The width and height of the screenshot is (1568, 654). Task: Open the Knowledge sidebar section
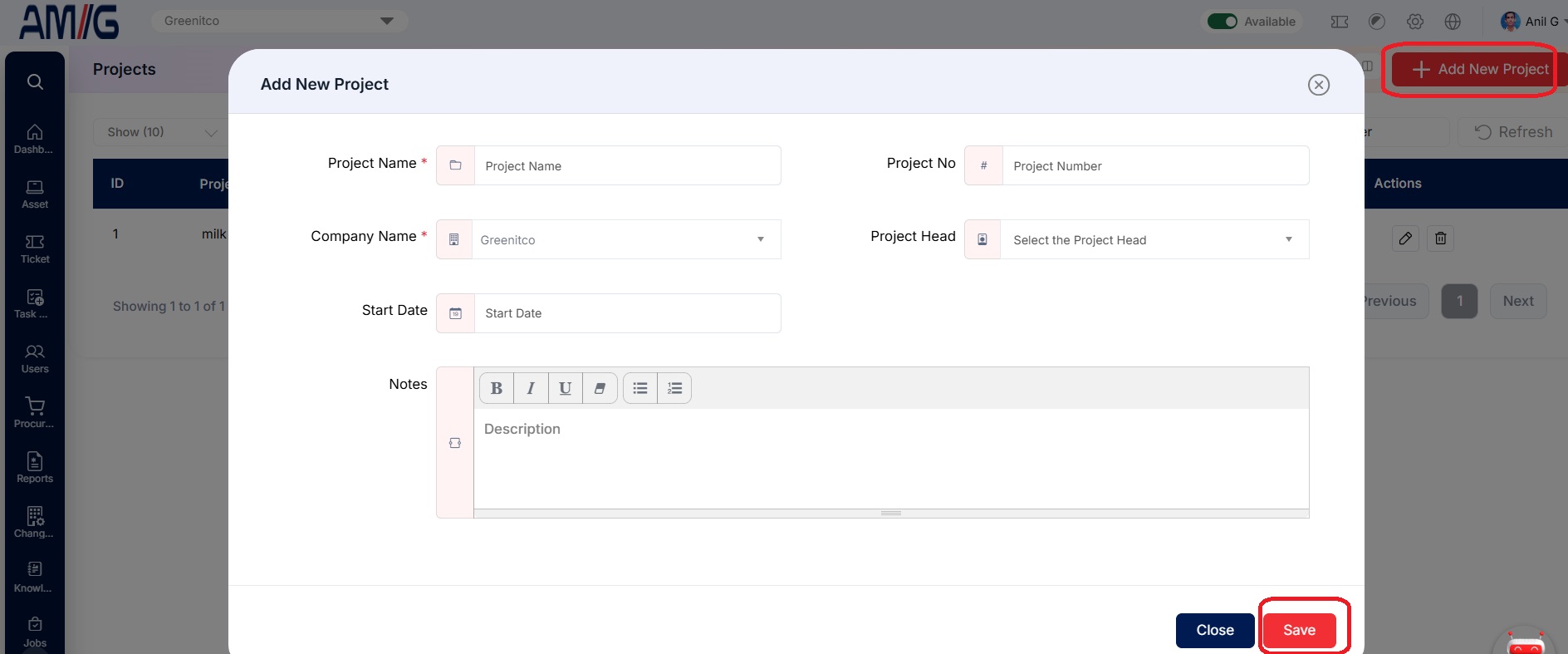34,578
